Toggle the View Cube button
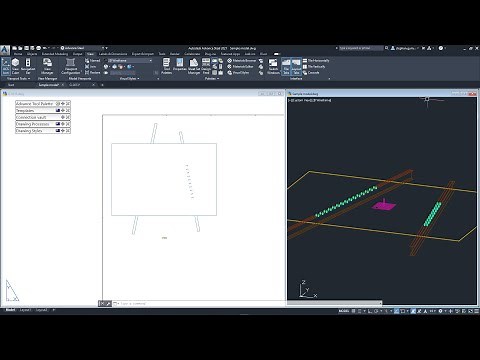This screenshot has height=360, width=480. [x=15, y=66]
